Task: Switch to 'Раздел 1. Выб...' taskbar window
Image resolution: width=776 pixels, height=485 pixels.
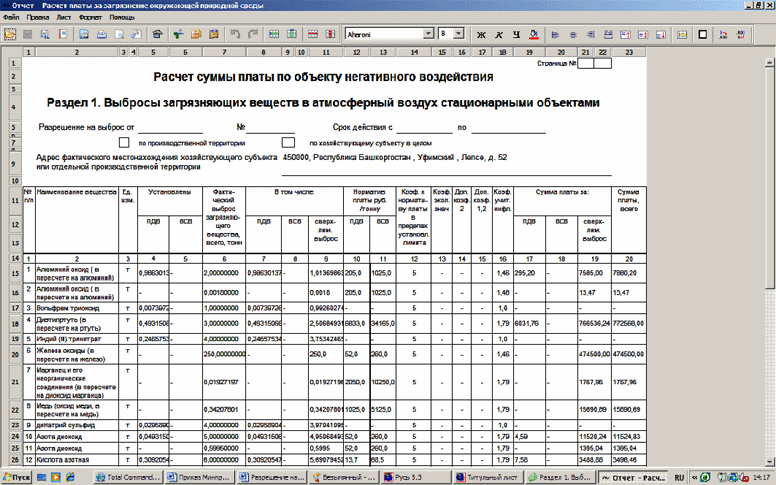Action: (560, 478)
